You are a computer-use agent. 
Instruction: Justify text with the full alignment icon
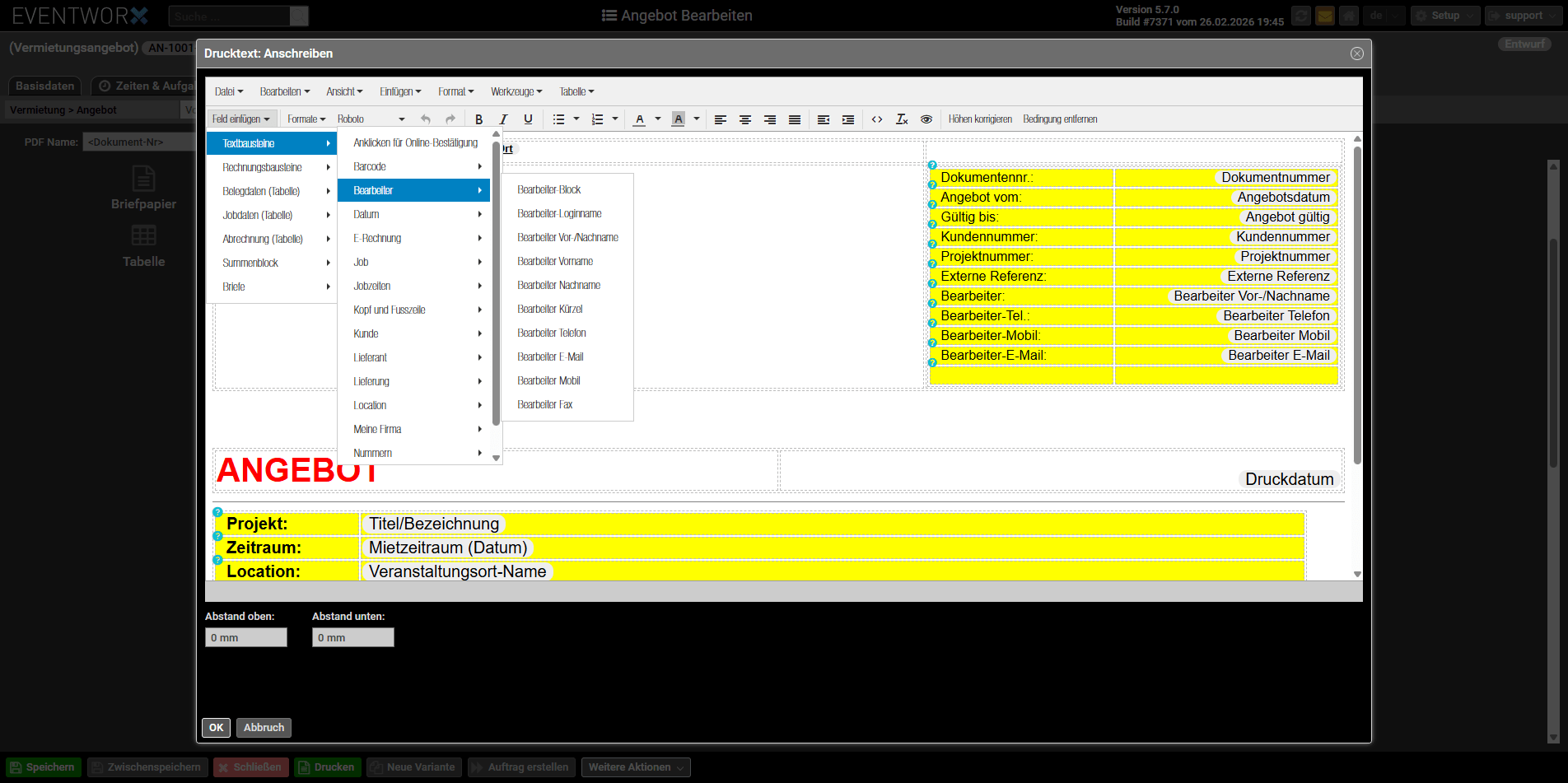794,119
